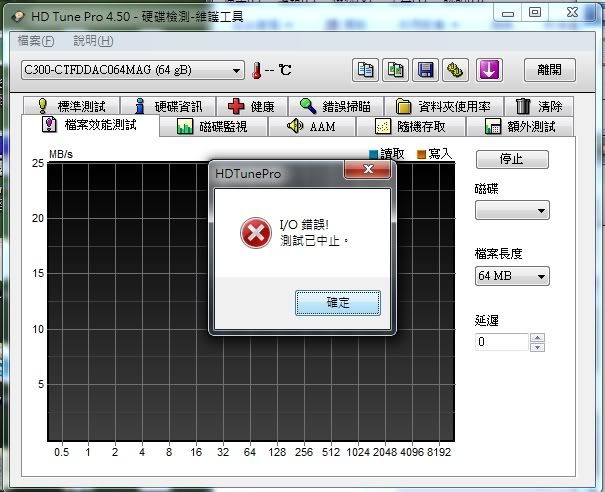Open the 檔案(F) menu

pyautogui.click(x=36, y=41)
